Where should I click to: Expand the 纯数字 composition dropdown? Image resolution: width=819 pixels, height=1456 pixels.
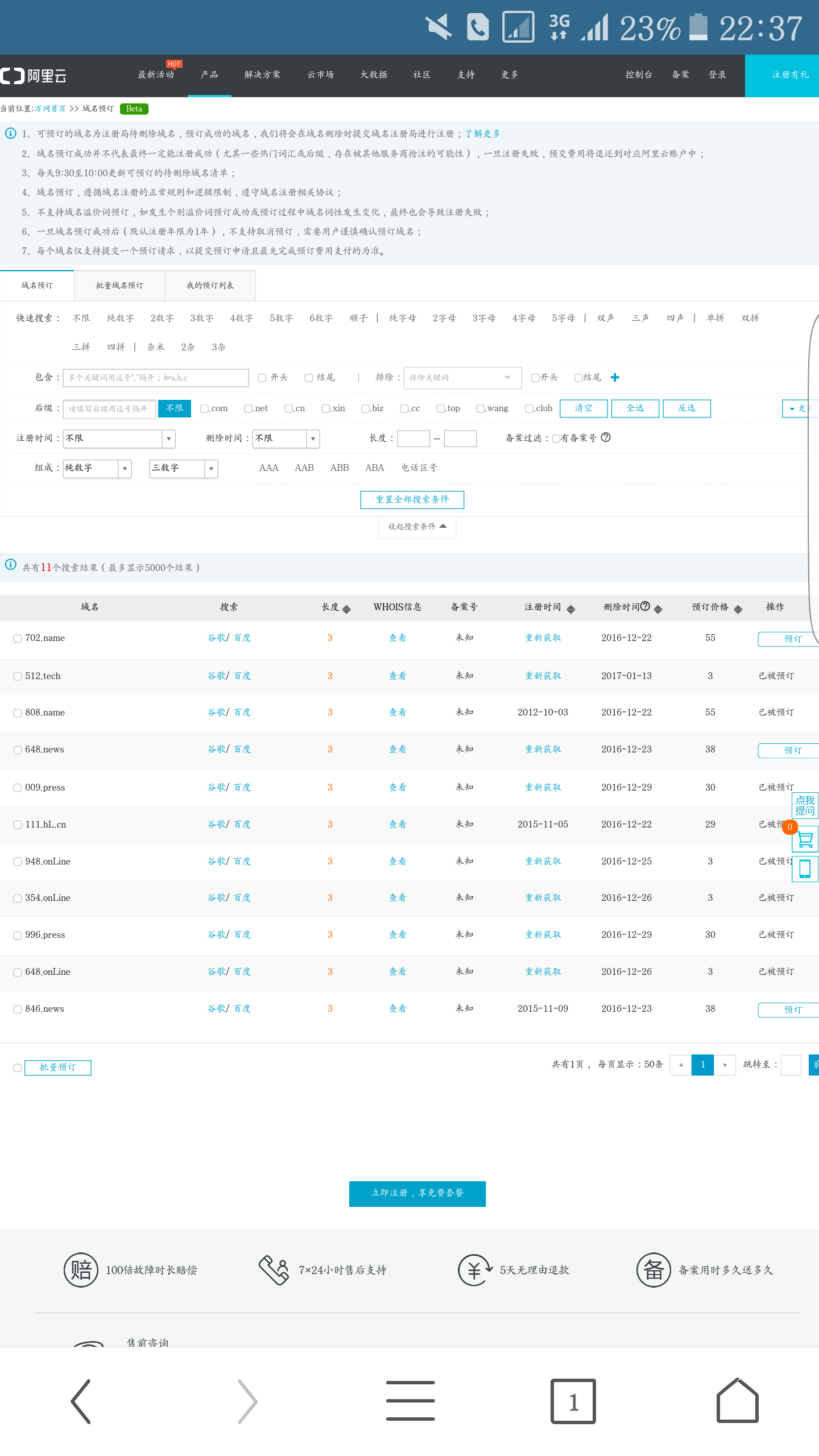pyautogui.click(x=97, y=469)
